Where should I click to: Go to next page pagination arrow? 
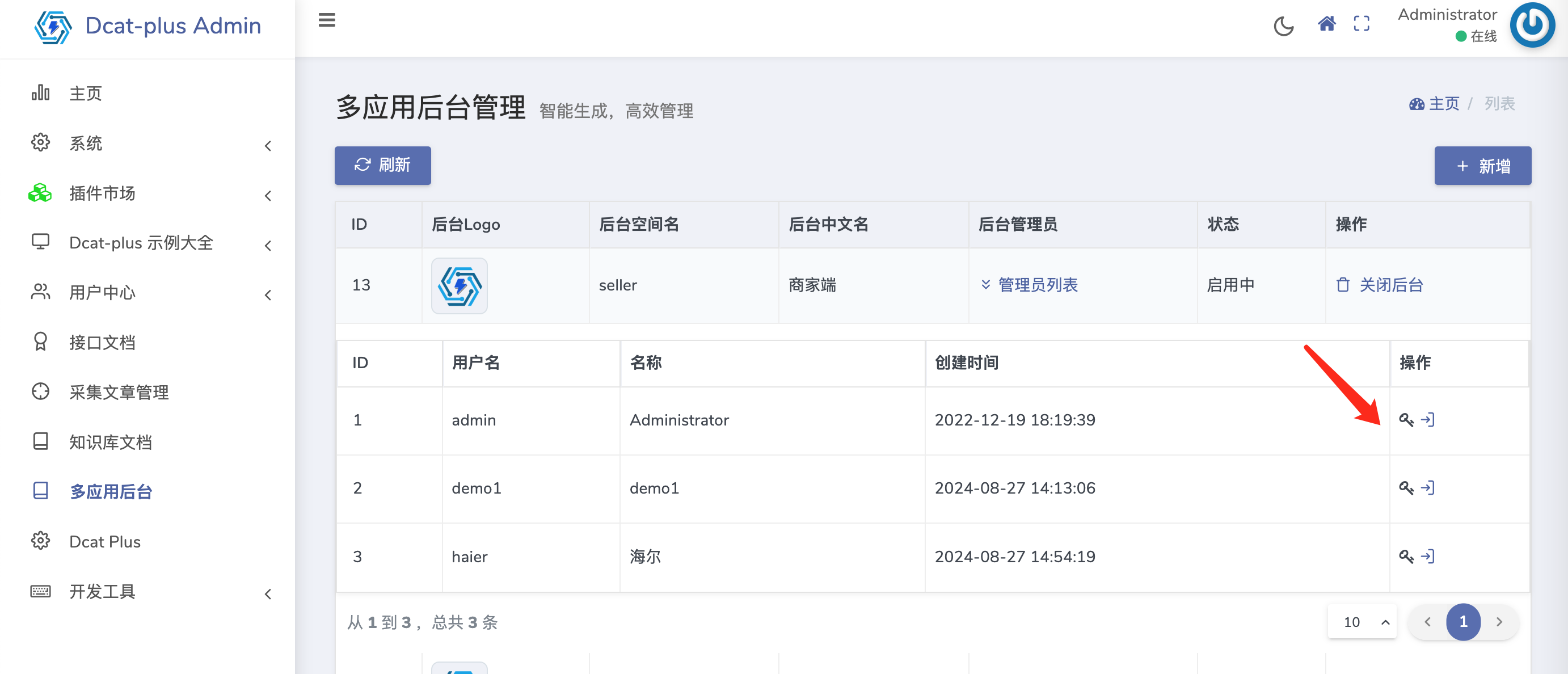[1499, 622]
